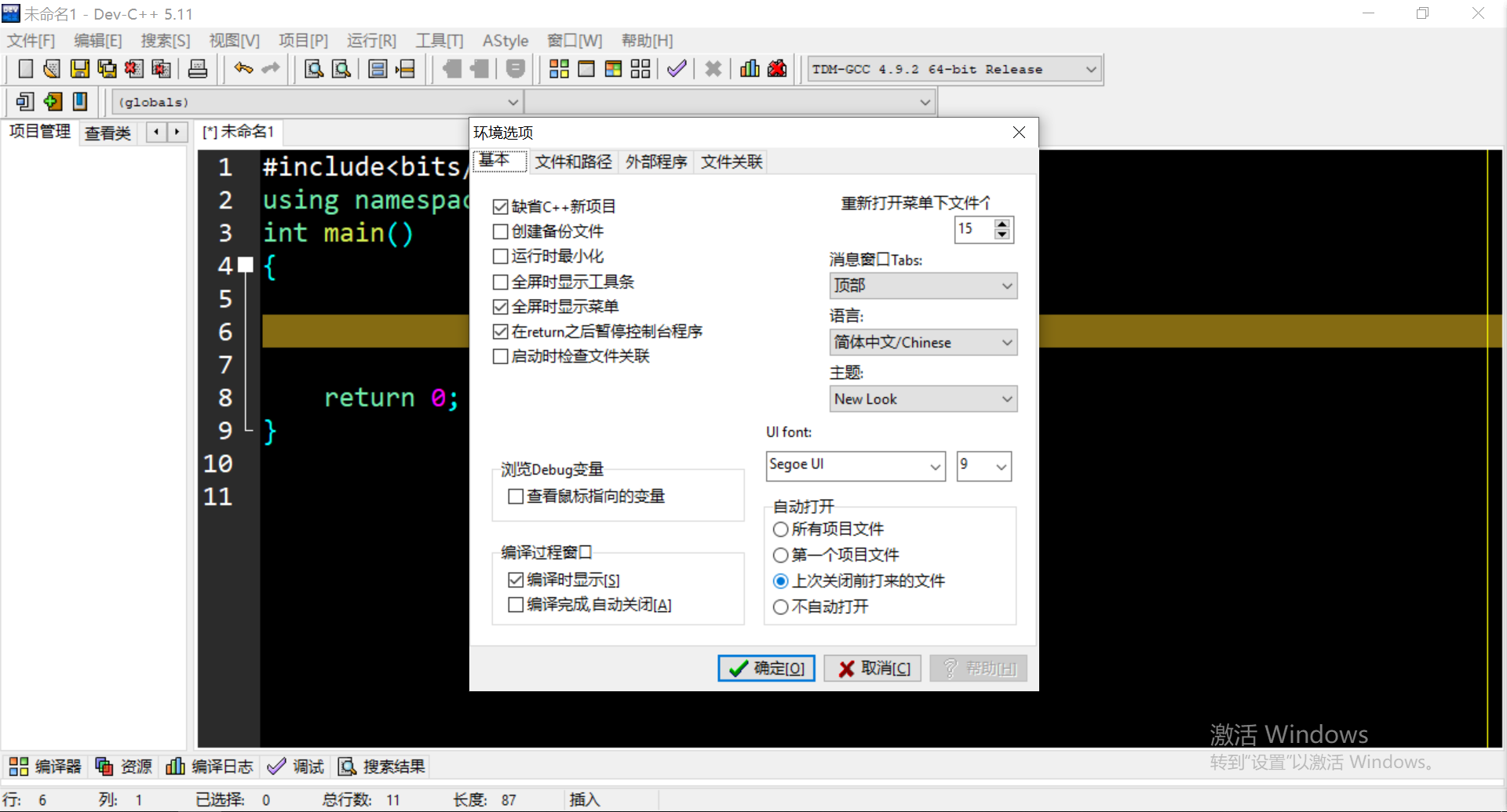The image size is (1507, 812).
Task: Click the Run window icon
Action: [x=586, y=69]
